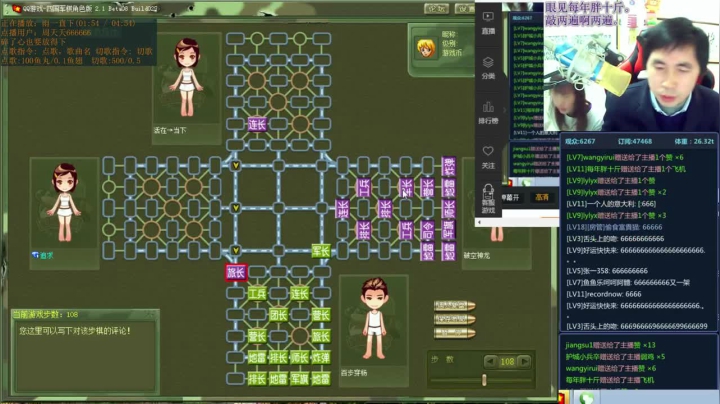Choose the 高清 HD quality button
The height and width of the screenshot is (404, 720).
pos(542,197)
